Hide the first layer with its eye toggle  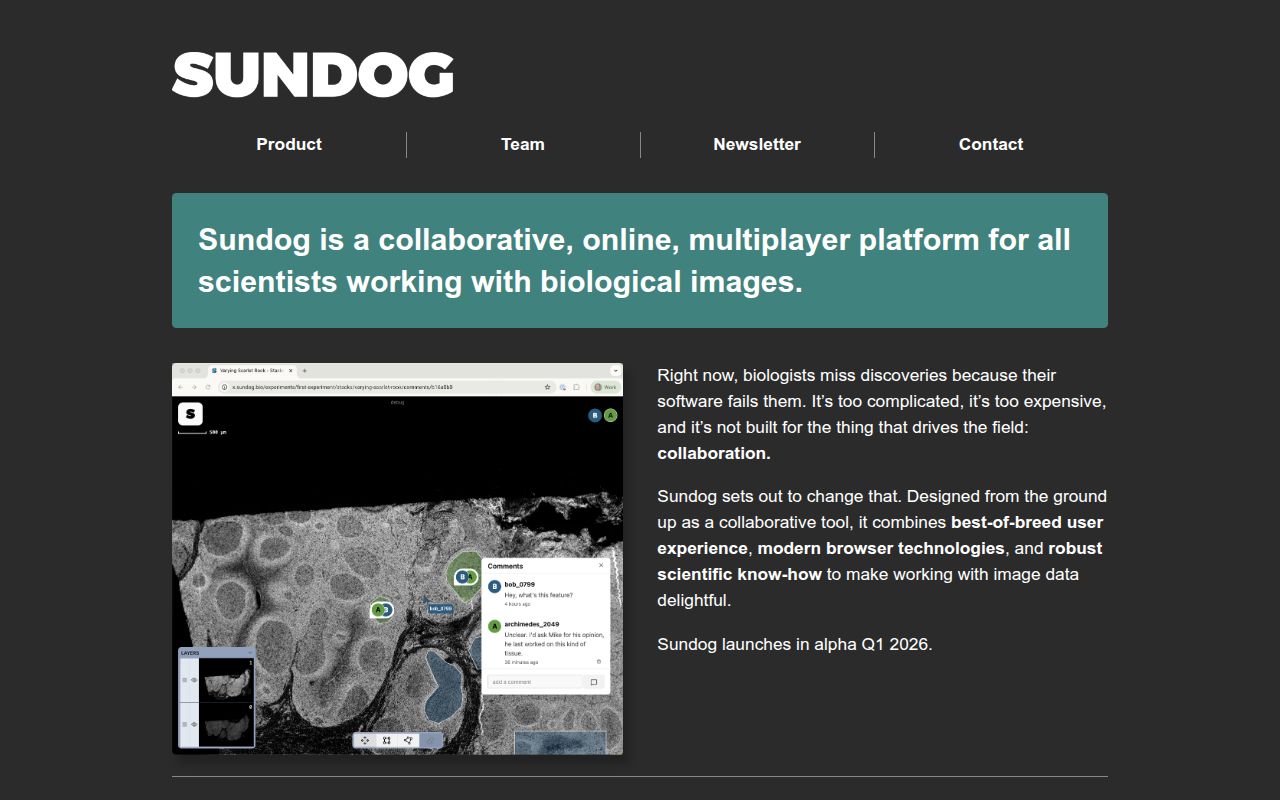point(194,679)
